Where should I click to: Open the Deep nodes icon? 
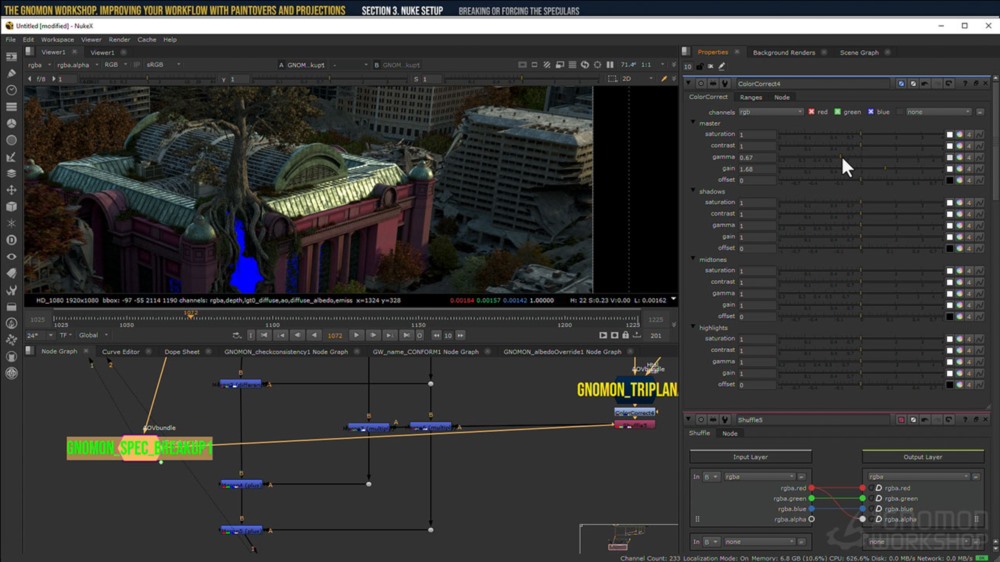tap(11, 240)
